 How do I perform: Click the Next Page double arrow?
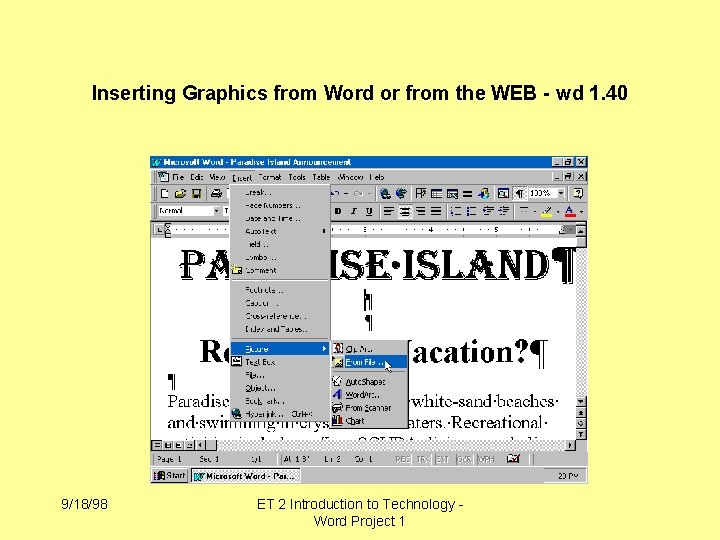[x=581, y=434]
